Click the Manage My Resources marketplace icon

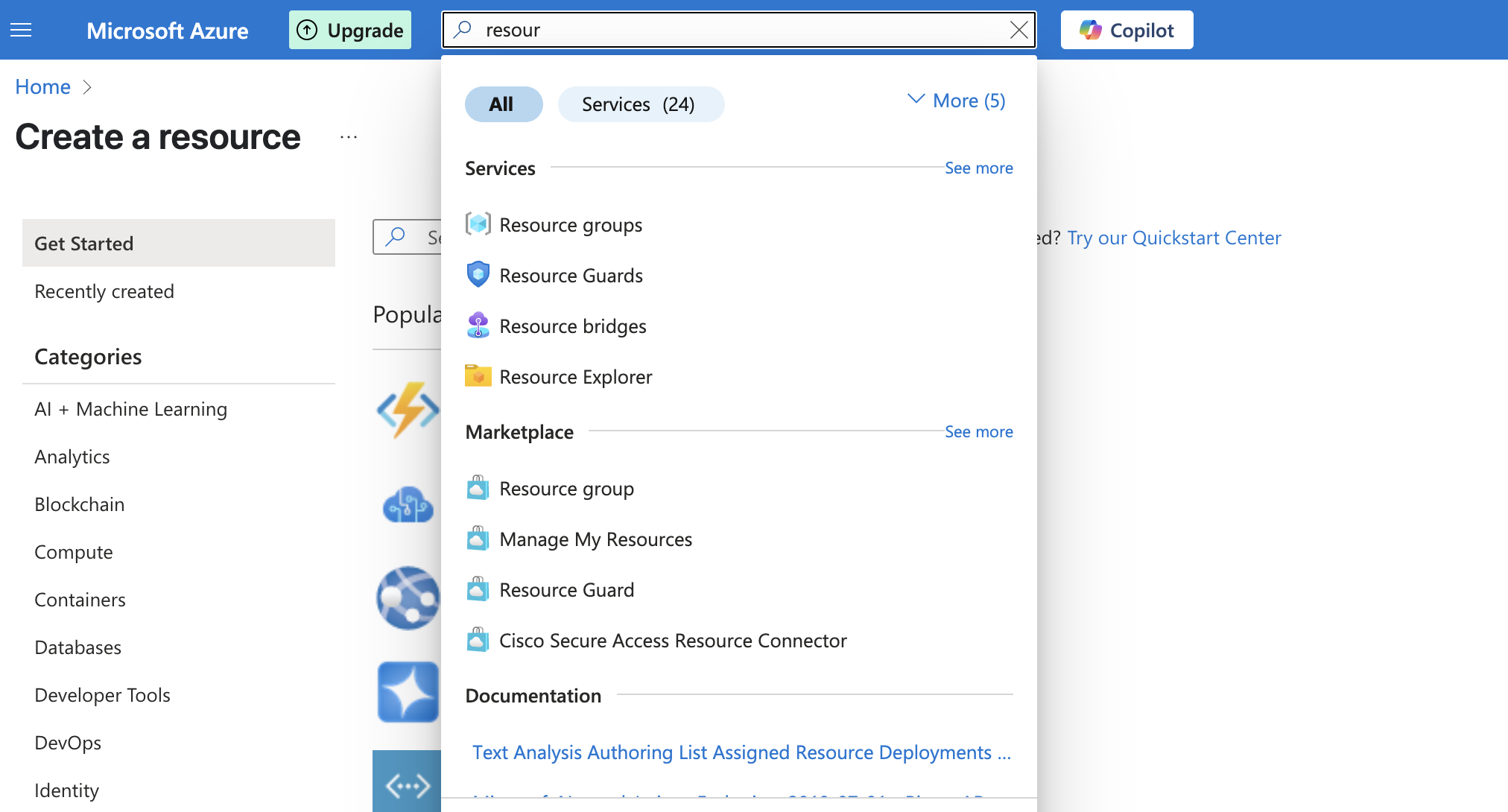[478, 539]
